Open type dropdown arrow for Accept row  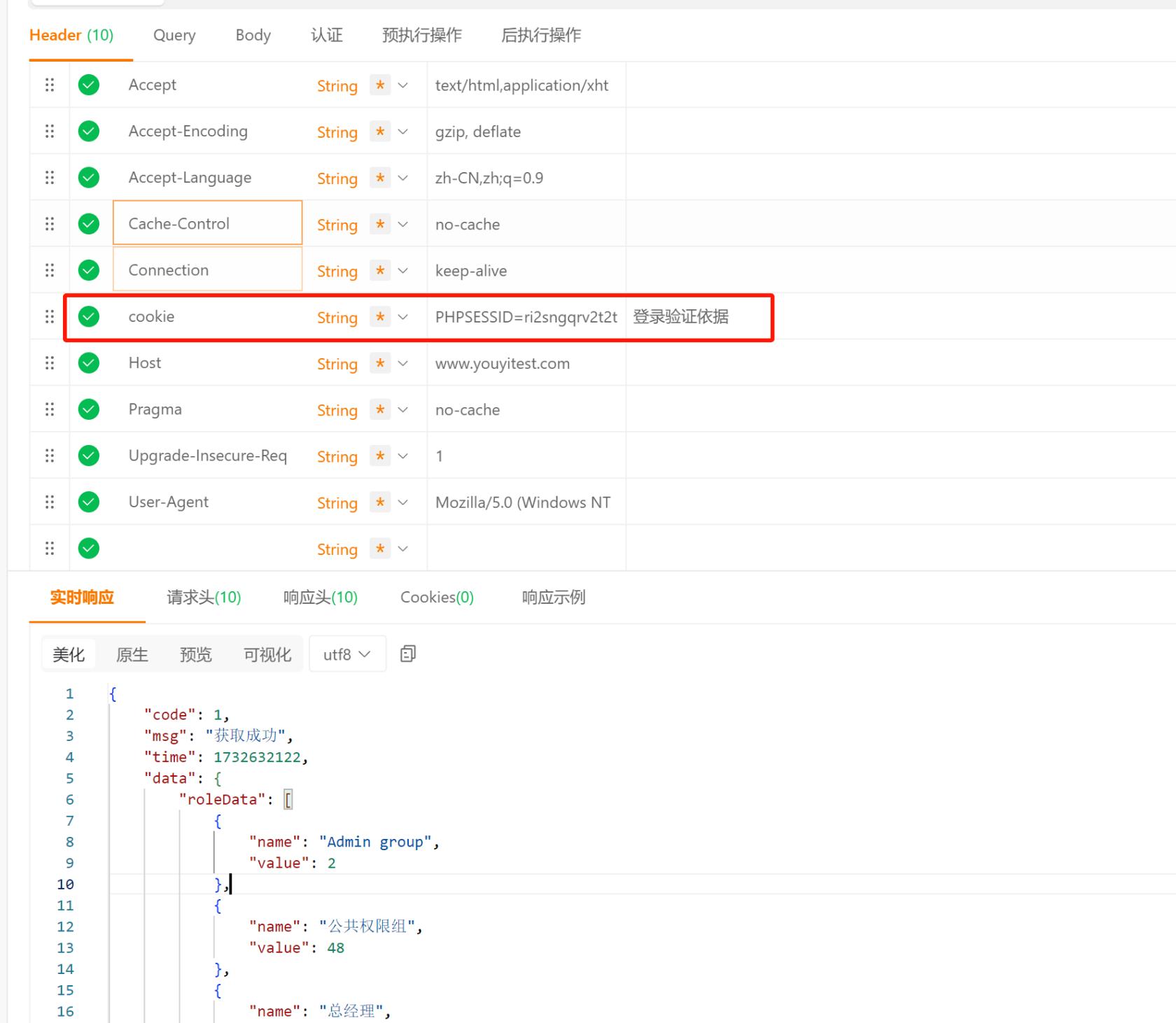pos(403,85)
